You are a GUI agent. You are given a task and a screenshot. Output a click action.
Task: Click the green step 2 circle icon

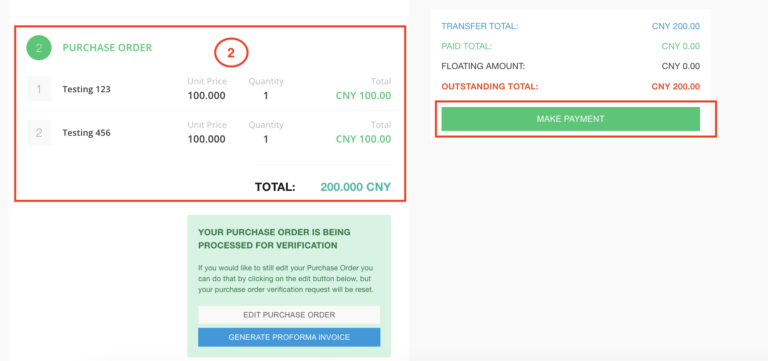[39, 48]
